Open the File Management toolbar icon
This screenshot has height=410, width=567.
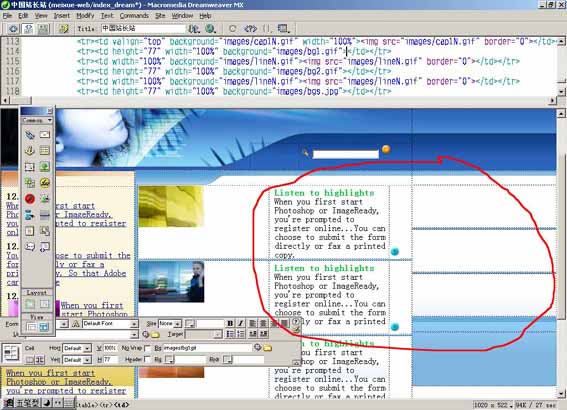[195, 29]
